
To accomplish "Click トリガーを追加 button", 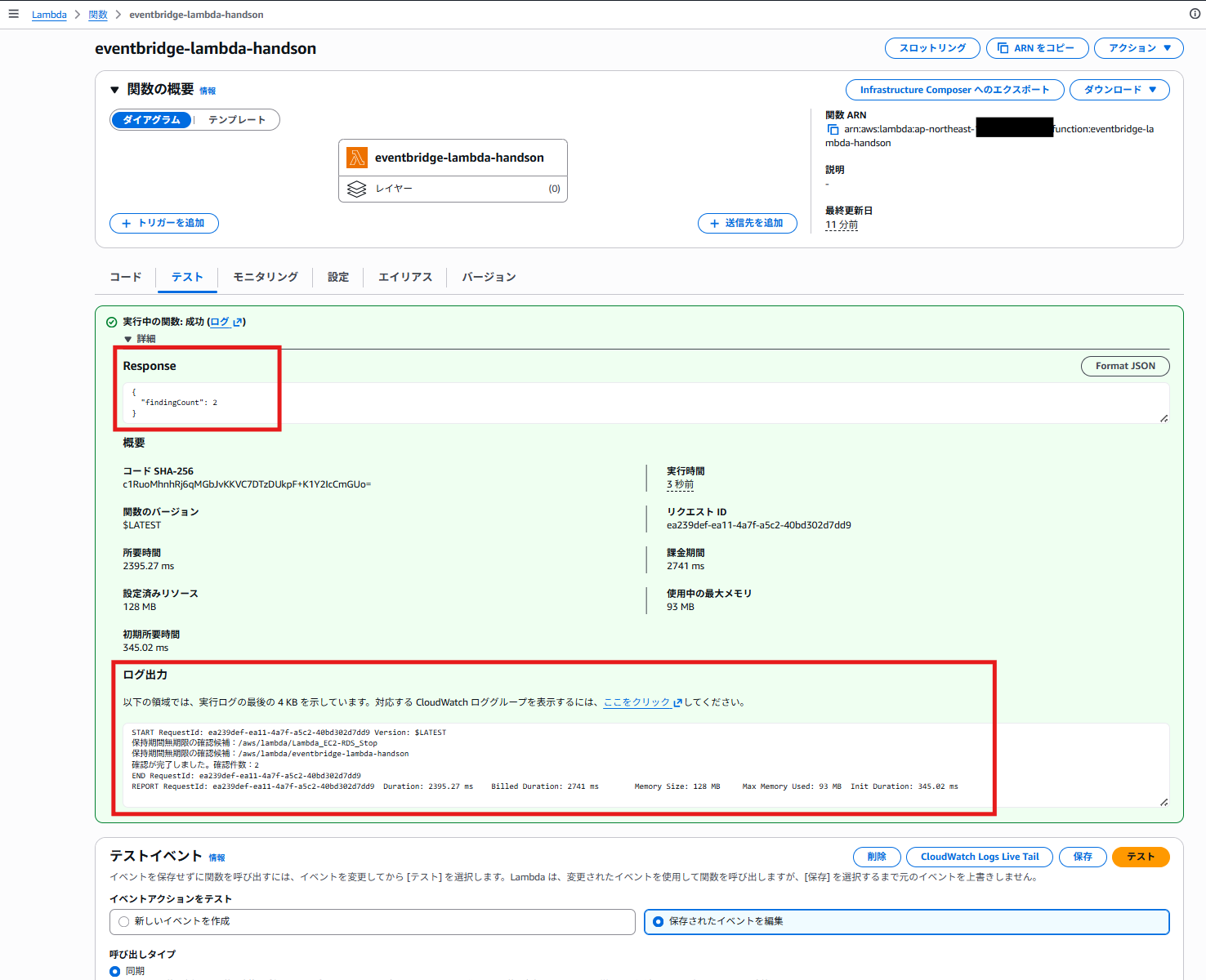I will [x=164, y=223].
